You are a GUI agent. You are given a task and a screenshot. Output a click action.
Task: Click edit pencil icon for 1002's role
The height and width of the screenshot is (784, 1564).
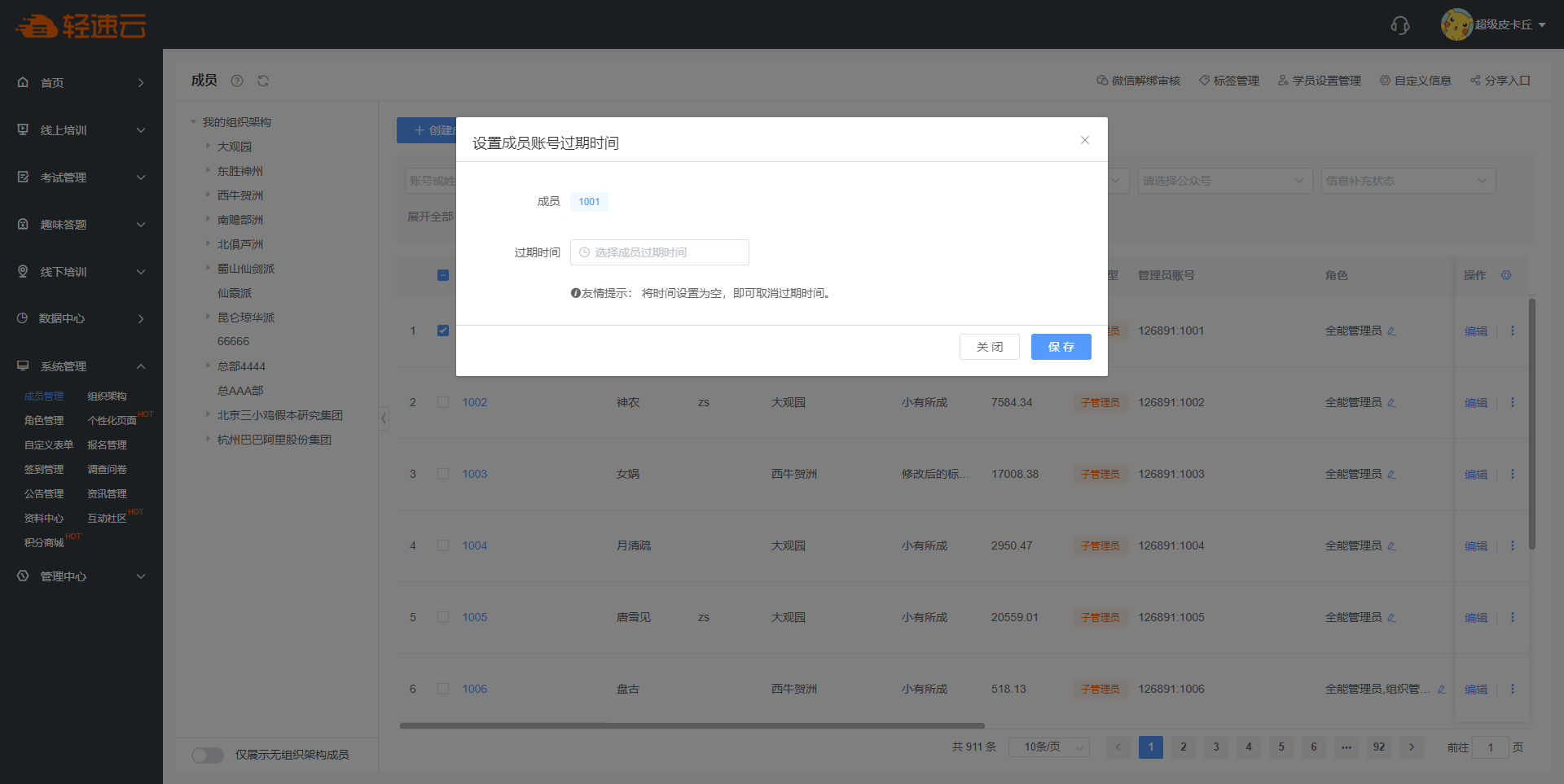1391,403
